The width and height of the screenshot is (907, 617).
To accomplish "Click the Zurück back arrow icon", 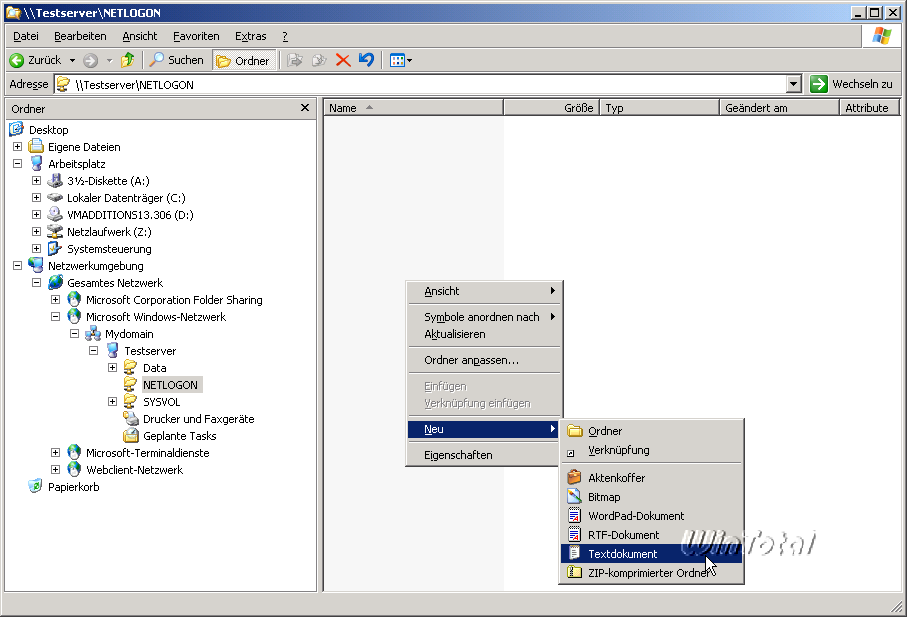I will 17,60.
